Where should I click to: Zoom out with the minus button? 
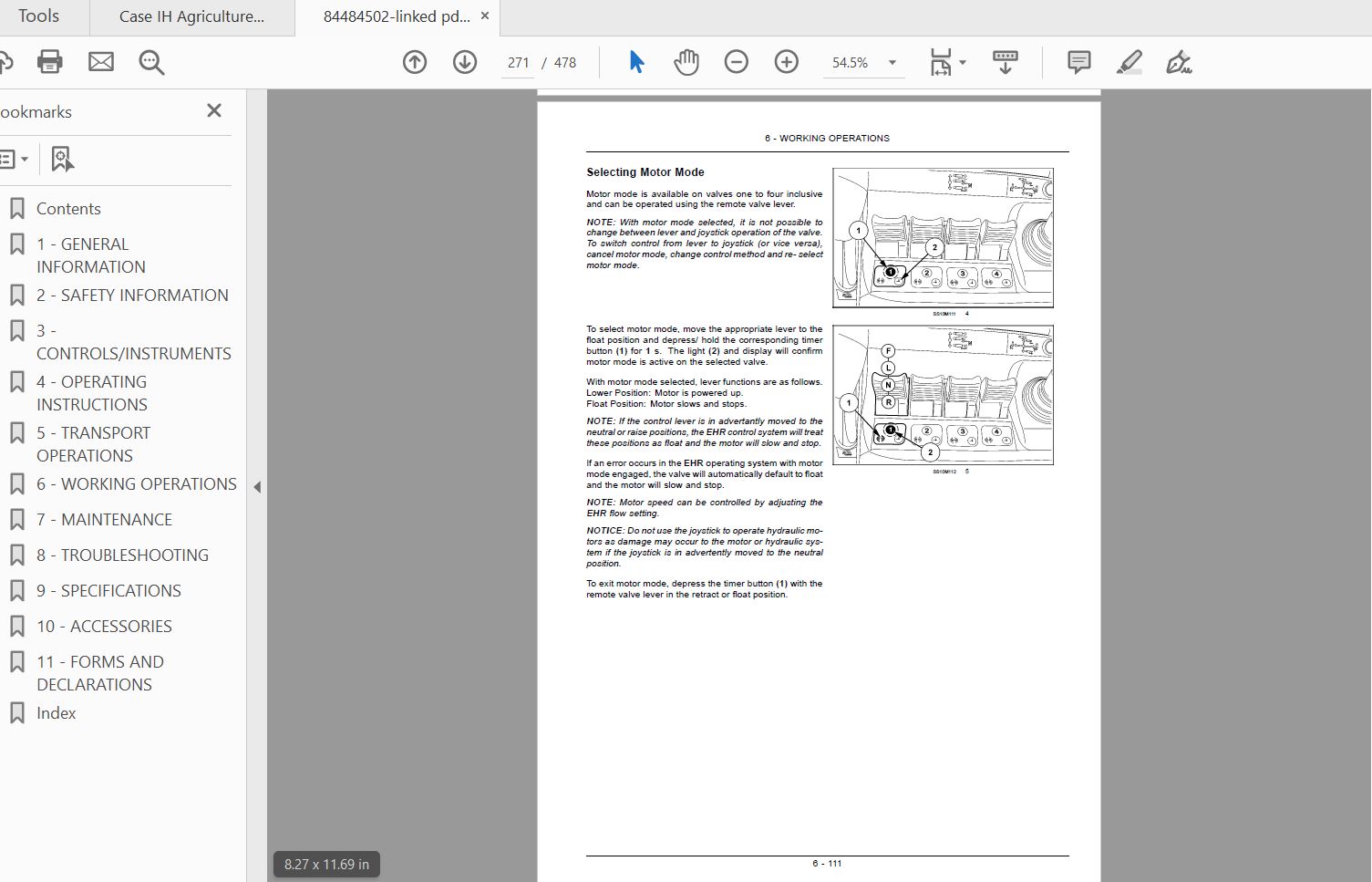pyautogui.click(x=737, y=62)
